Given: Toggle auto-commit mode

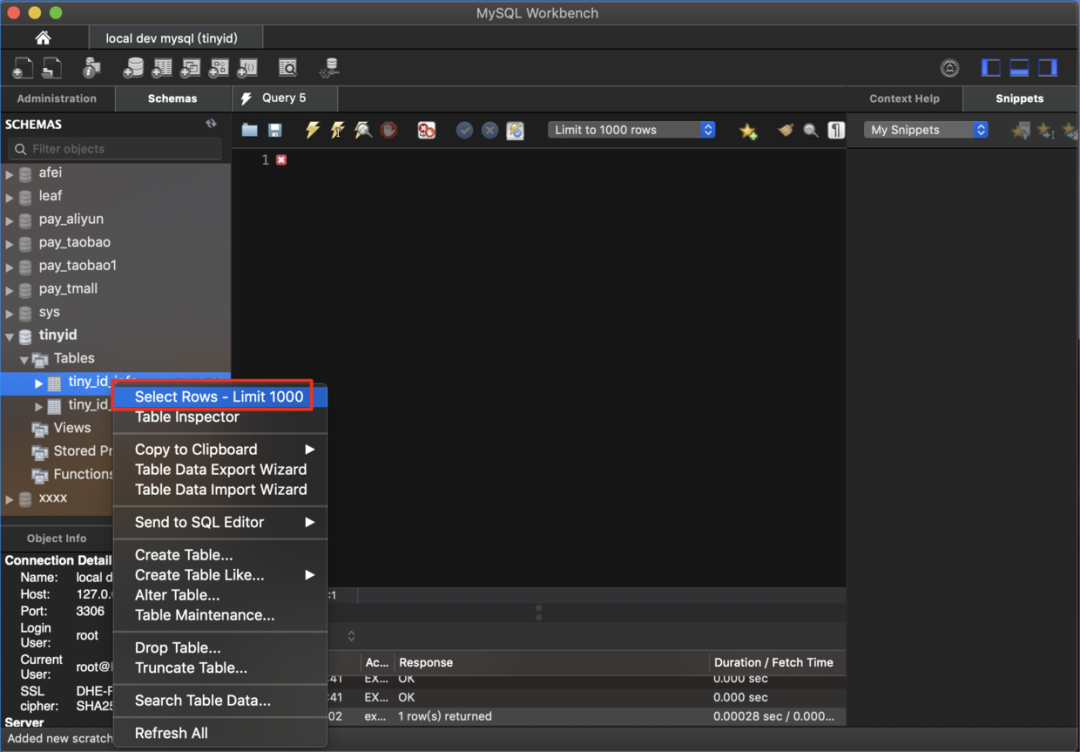Looking at the screenshot, I should [x=515, y=130].
